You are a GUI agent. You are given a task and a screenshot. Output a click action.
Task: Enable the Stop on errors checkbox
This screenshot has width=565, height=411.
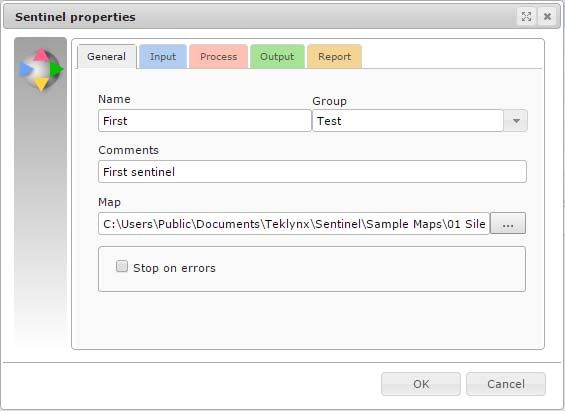122,266
